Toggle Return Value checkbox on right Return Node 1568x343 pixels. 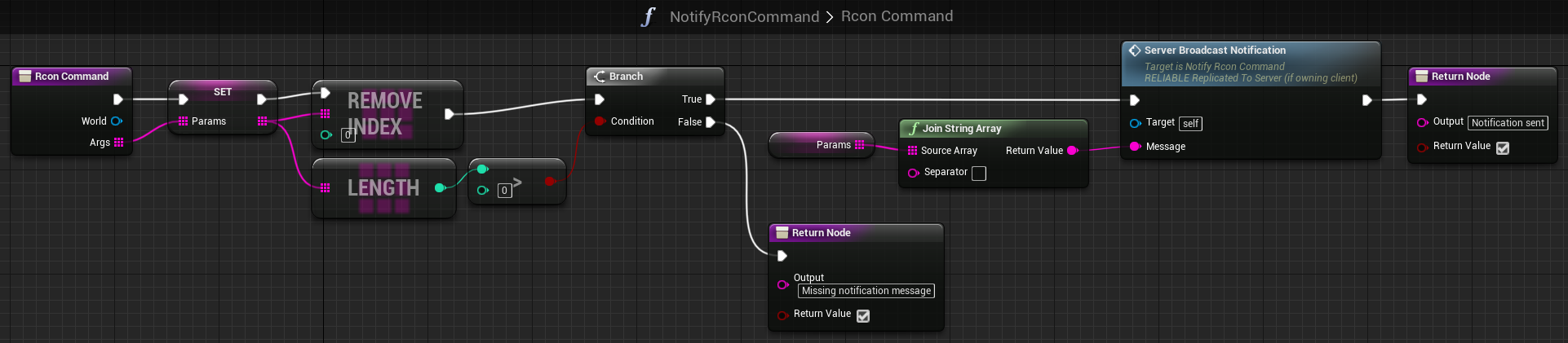pyautogui.click(x=1503, y=147)
